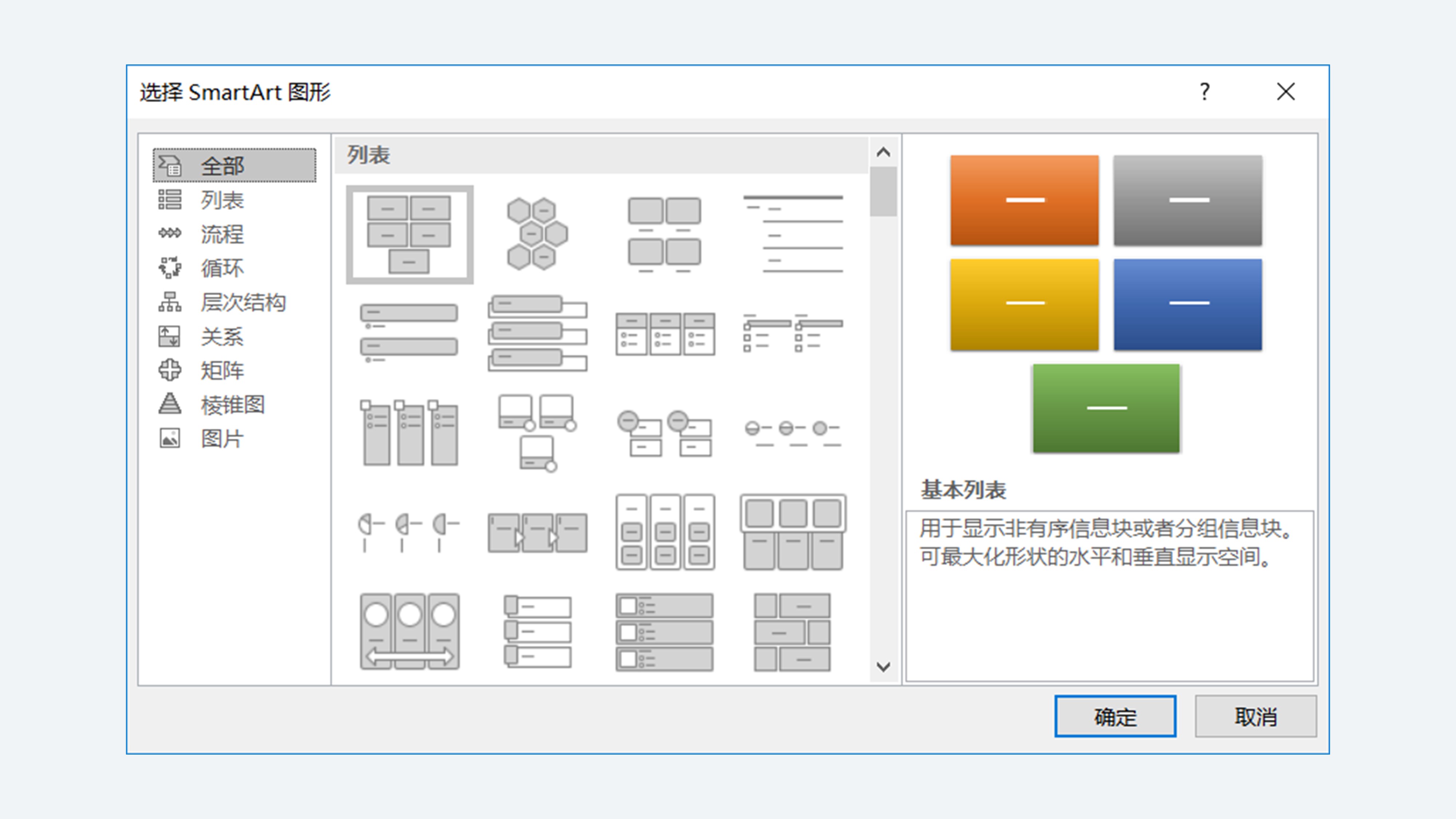1456x819 pixels.
Task: Pick the picture caption list layout
Action: 665,234
